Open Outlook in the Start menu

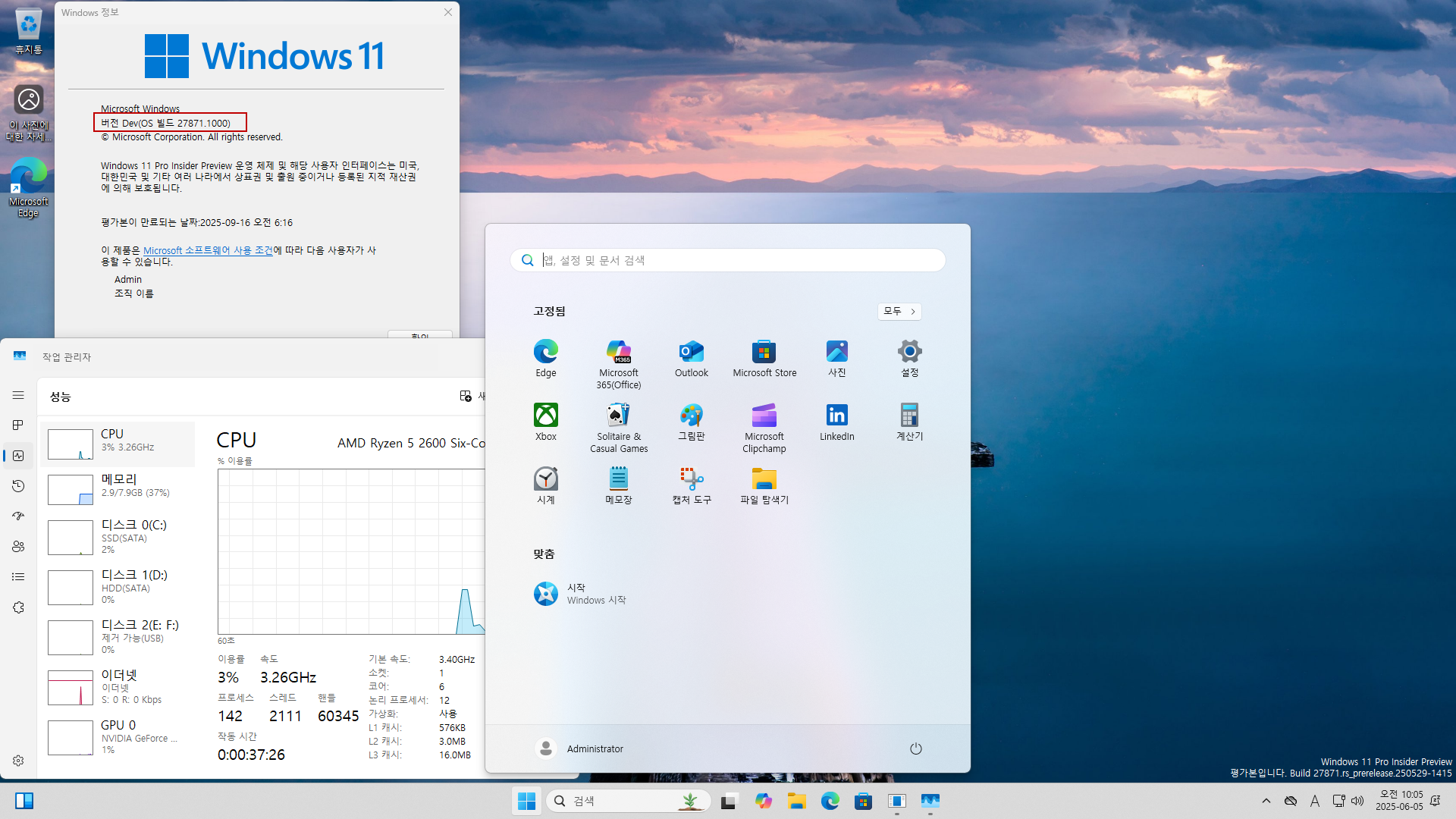692,359
